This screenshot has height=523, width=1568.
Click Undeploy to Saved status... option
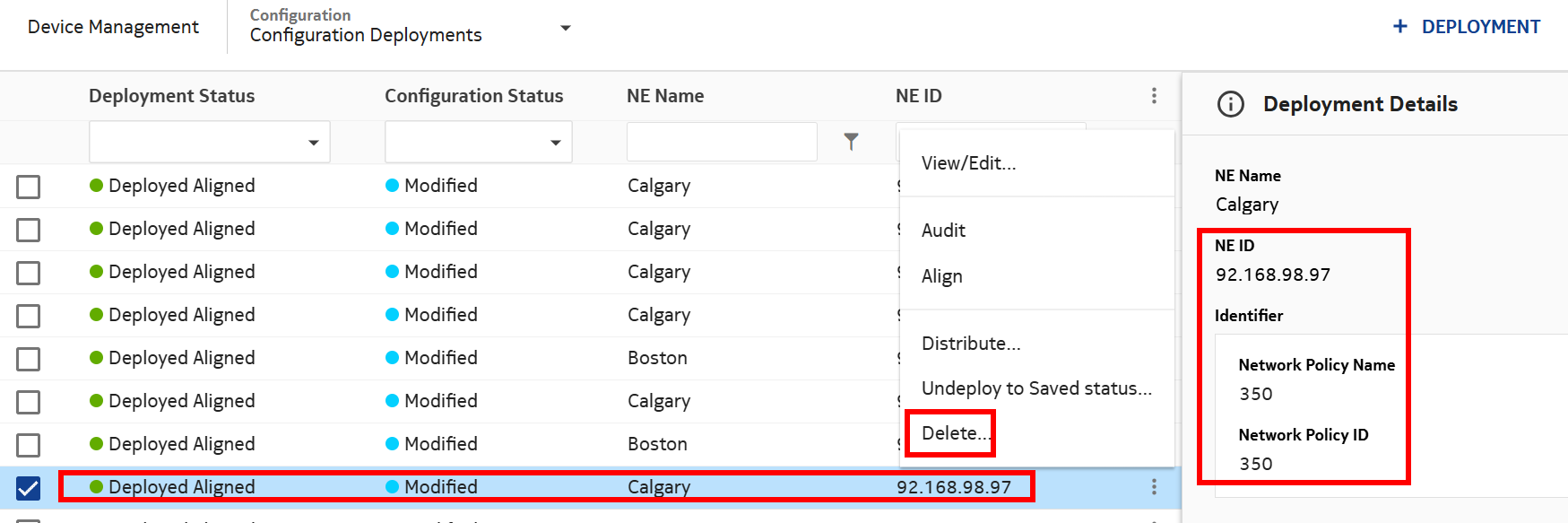tap(1035, 388)
